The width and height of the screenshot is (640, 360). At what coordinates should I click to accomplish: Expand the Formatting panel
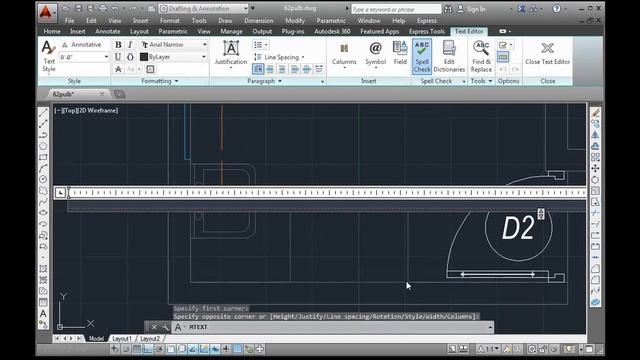click(160, 81)
